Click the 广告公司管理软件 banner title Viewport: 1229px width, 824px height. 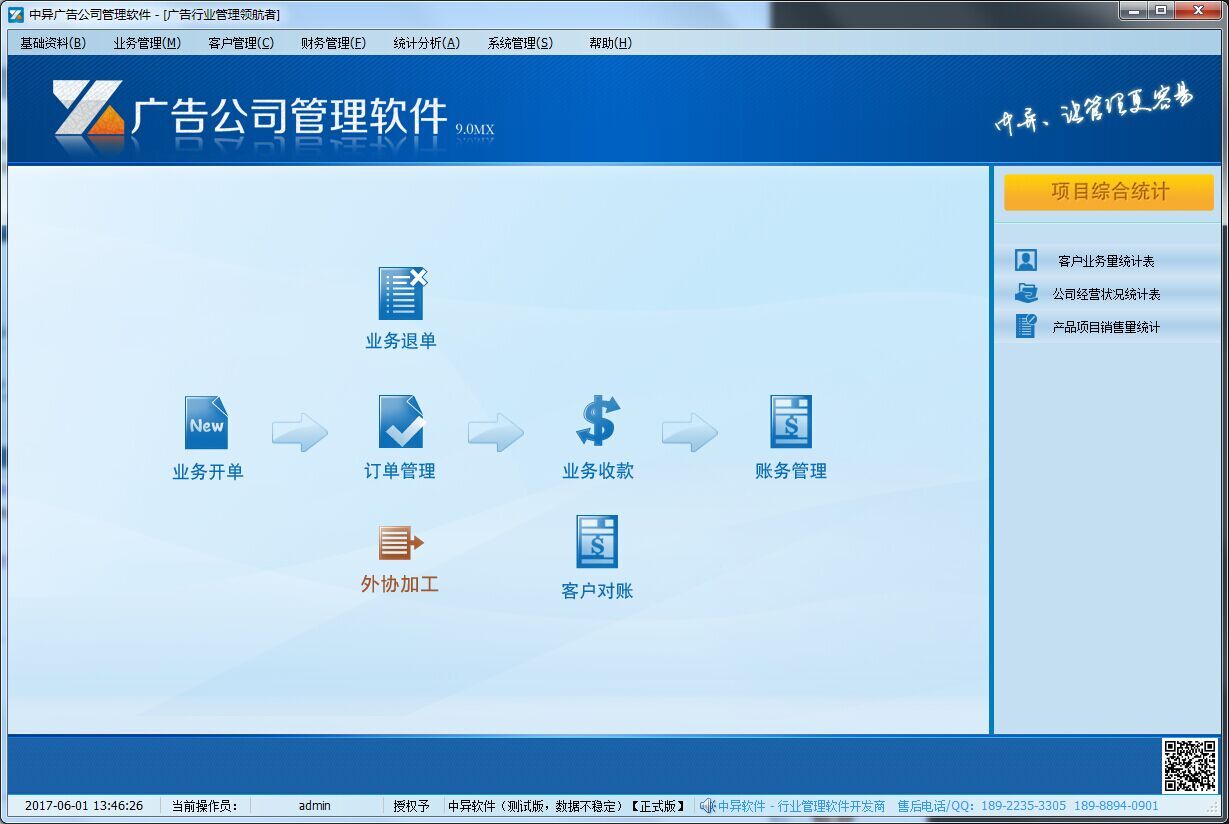(289, 117)
